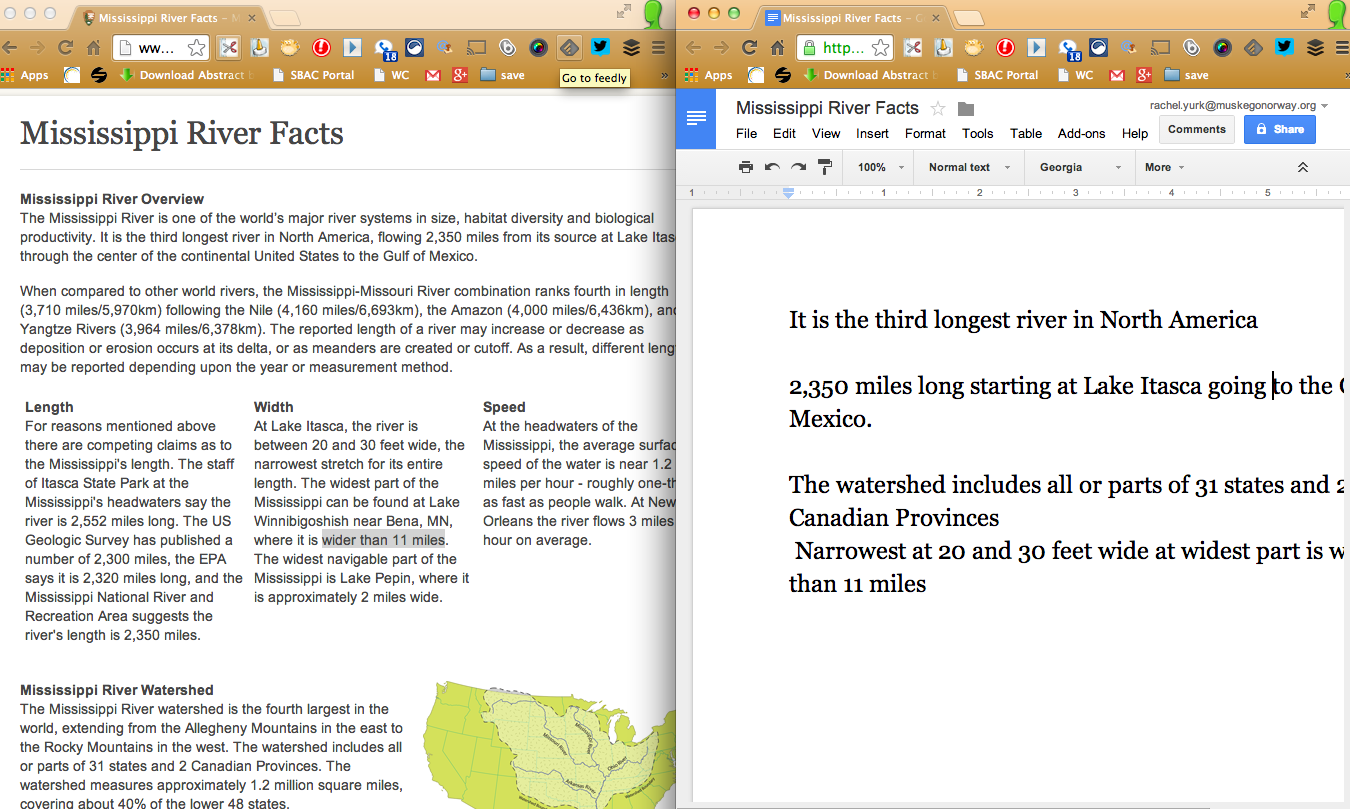
Task: Open the Add-ons menu in Docs
Action: point(1082,133)
